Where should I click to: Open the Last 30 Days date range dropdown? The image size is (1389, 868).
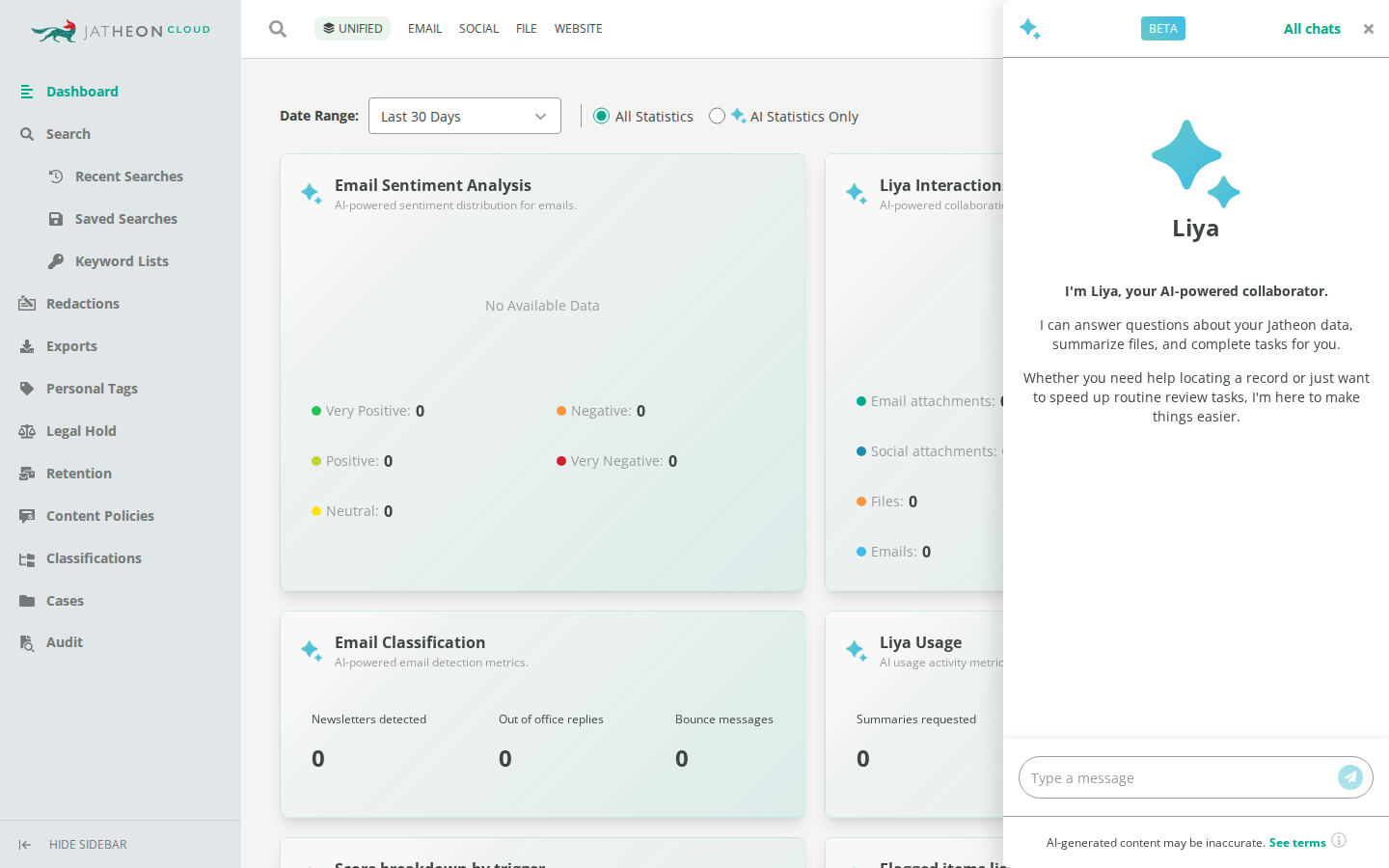465,116
